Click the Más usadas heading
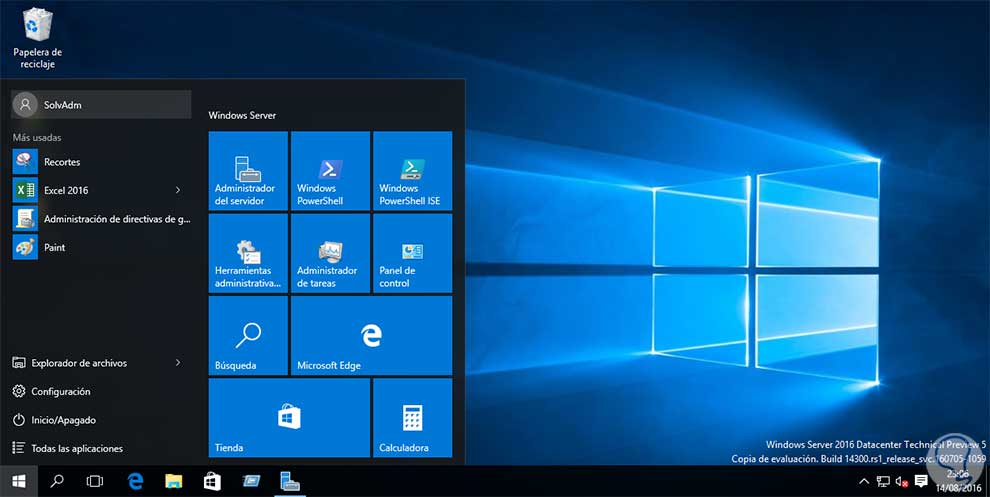 pyautogui.click(x=37, y=137)
